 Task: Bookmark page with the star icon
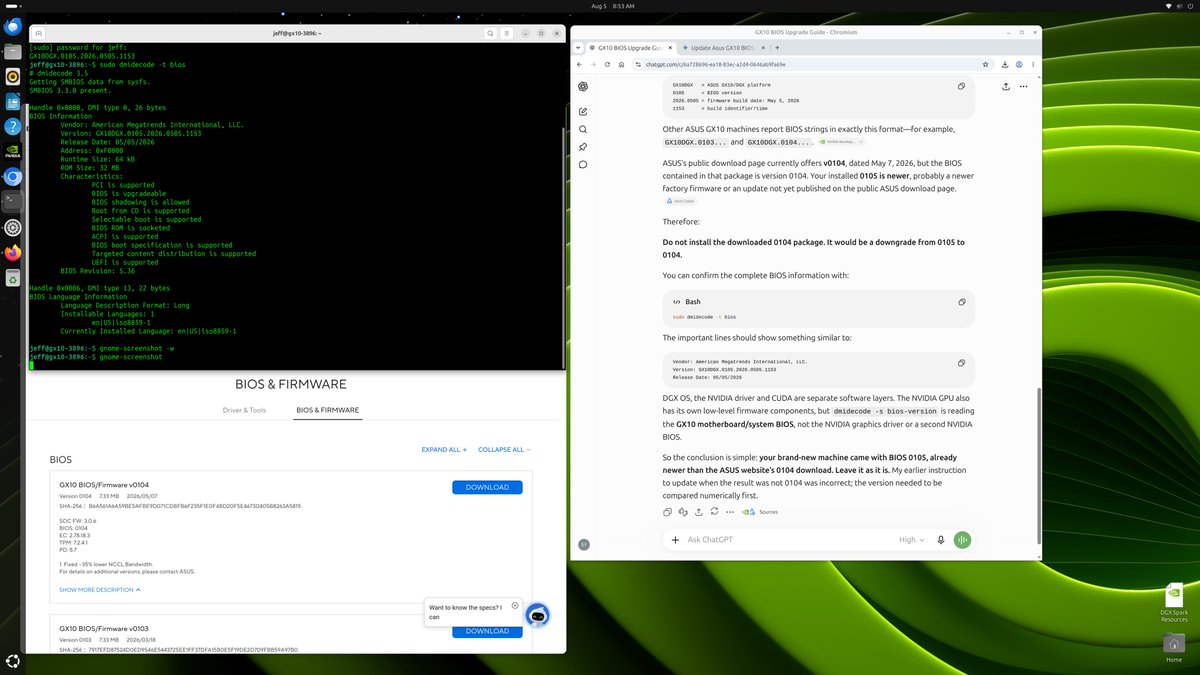(987, 64)
